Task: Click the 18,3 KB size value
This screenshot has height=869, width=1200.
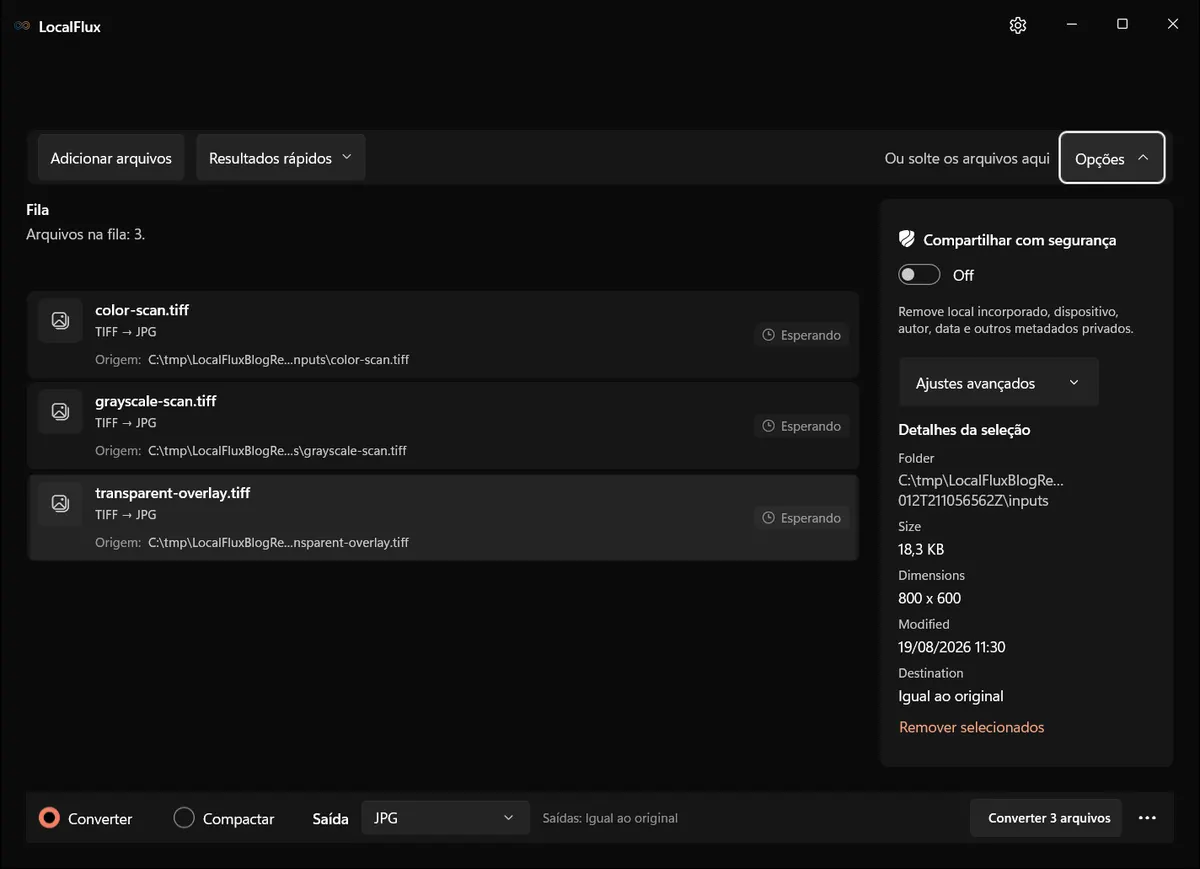Action: tap(921, 549)
